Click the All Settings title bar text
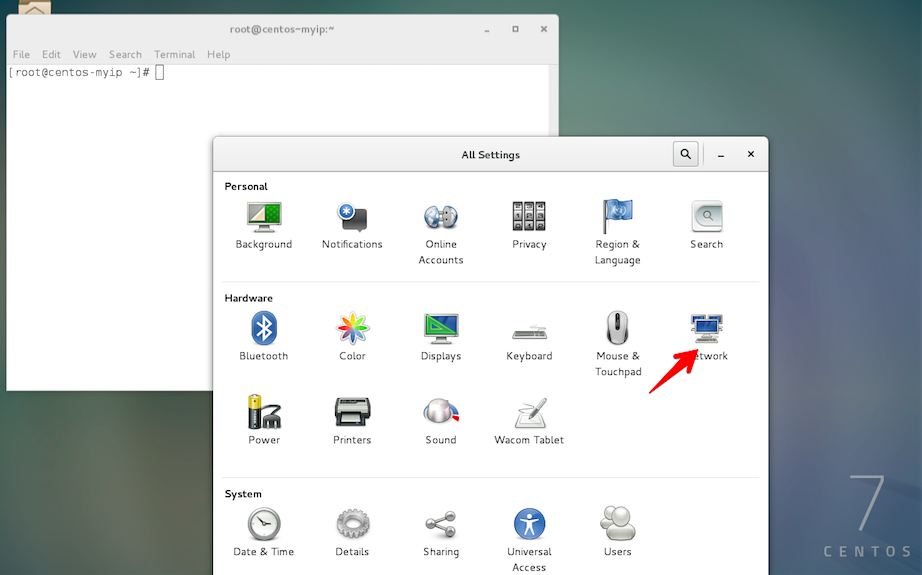The image size is (922, 575). (490, 155)
